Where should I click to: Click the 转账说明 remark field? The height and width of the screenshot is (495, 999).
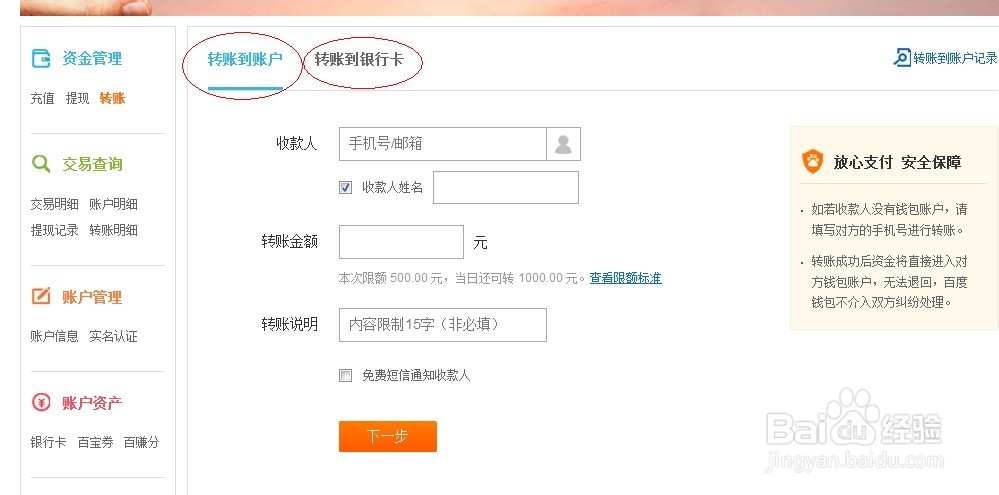point(443,325)
